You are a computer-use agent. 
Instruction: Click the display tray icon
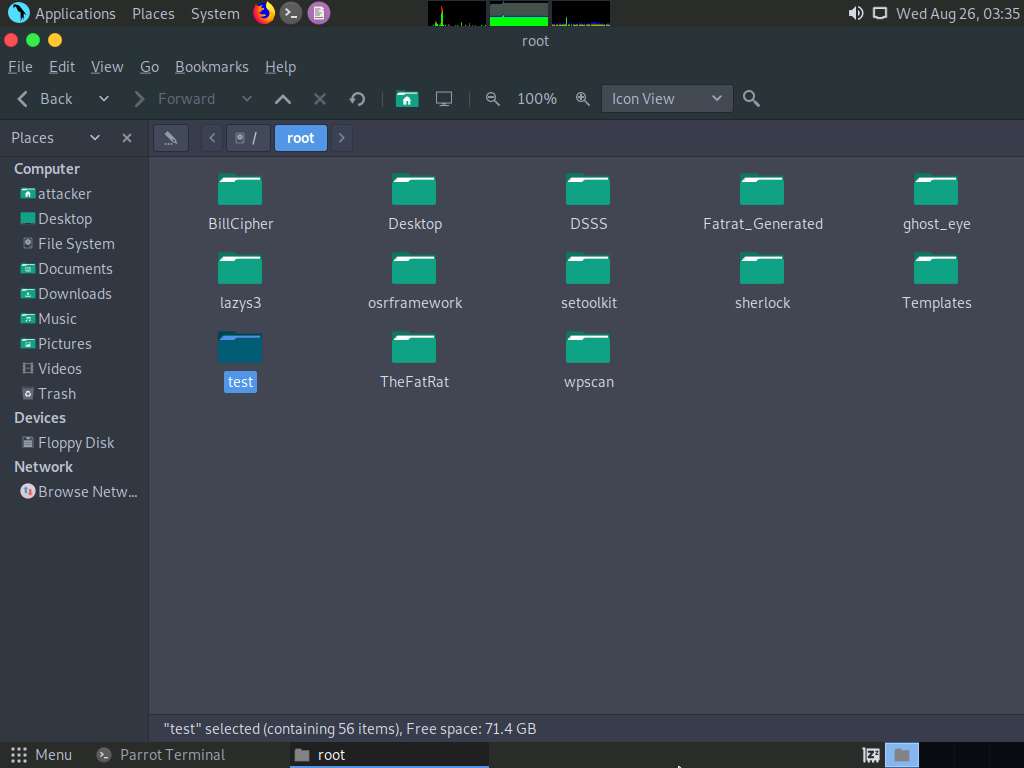880,13
